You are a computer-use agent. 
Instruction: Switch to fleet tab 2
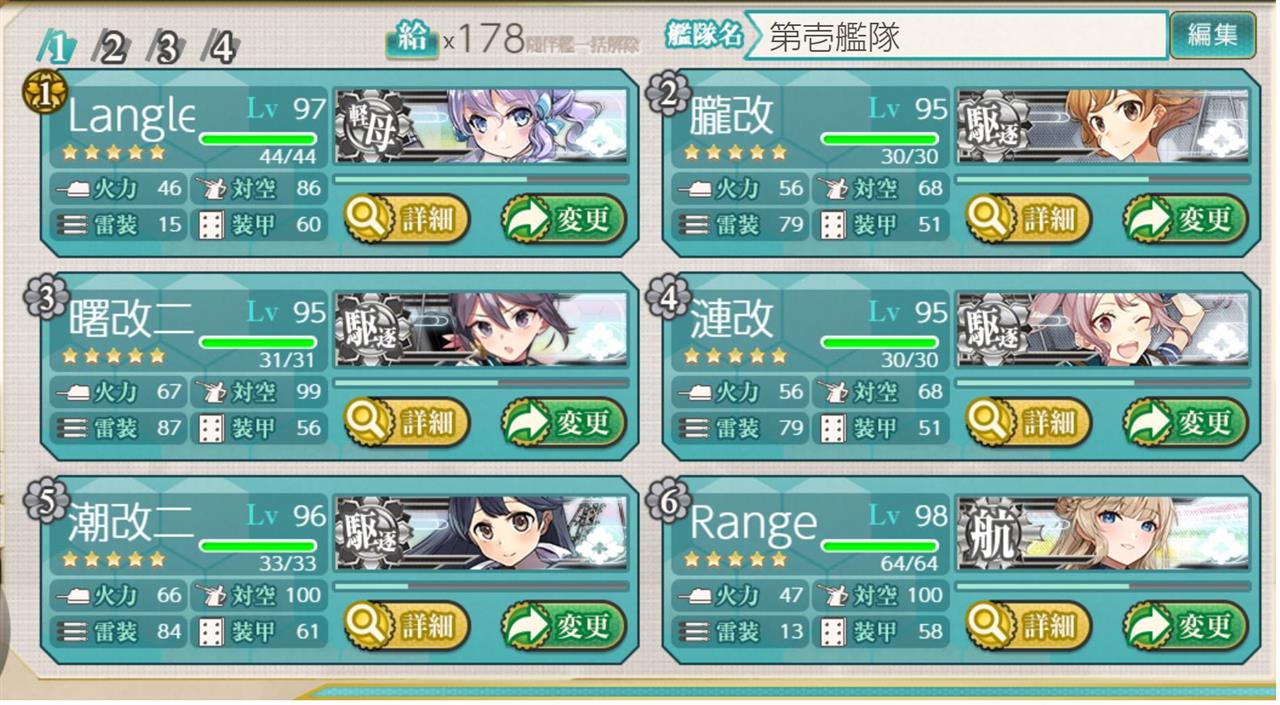pyautogui.click(x=112, y=46)
